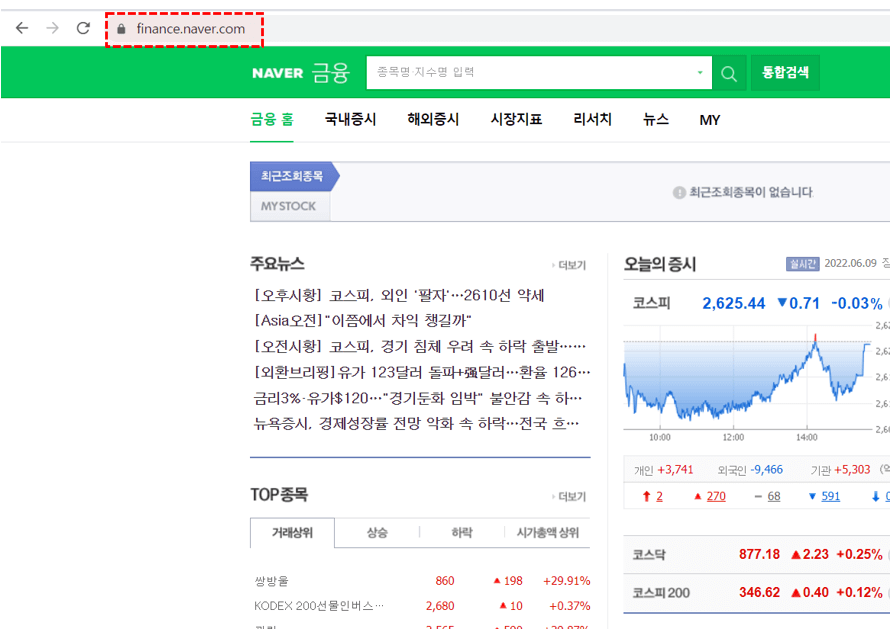
Task: Click the 금융 logo text
Action: pyautogui.click(x=331, y=72)
